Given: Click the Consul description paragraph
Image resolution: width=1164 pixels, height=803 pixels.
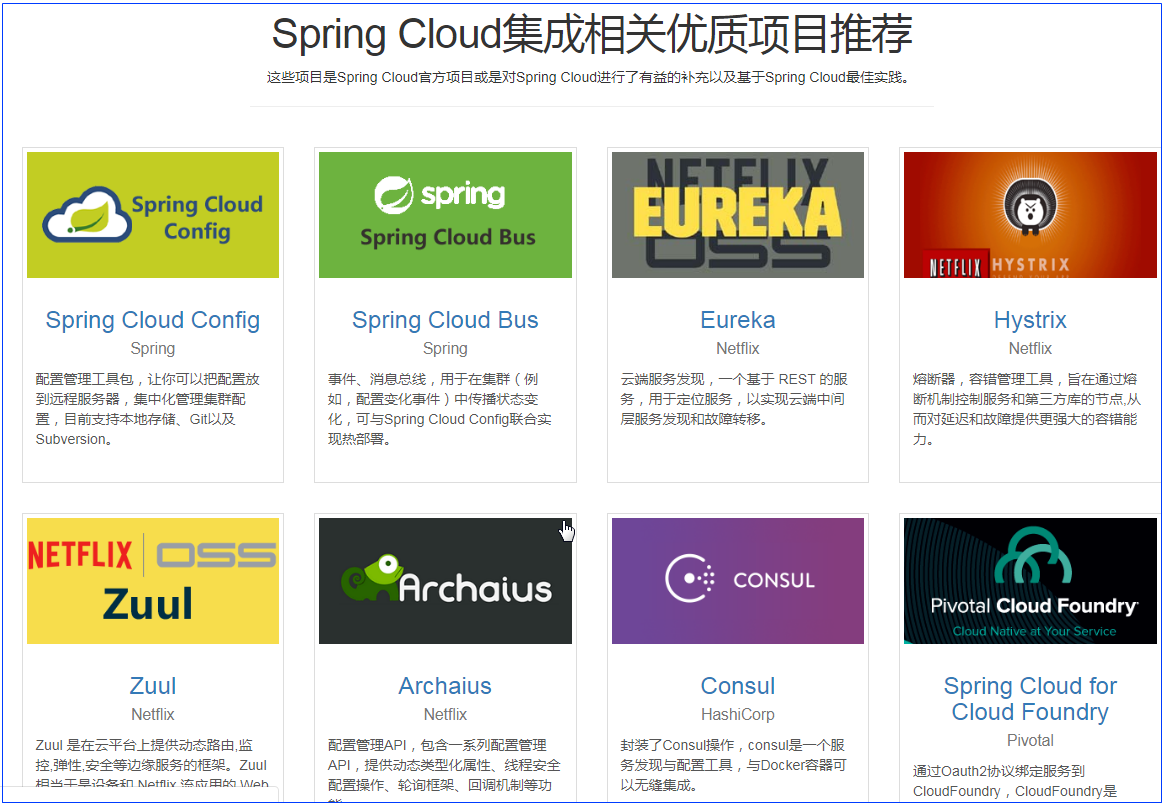Looking at the screenshot, I should [x=733, y=765].
